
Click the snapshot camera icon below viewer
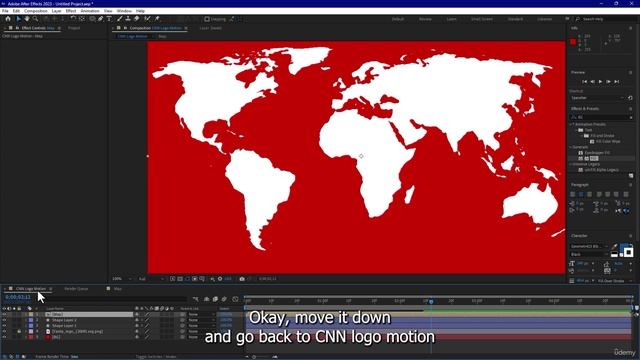point(242,279)
